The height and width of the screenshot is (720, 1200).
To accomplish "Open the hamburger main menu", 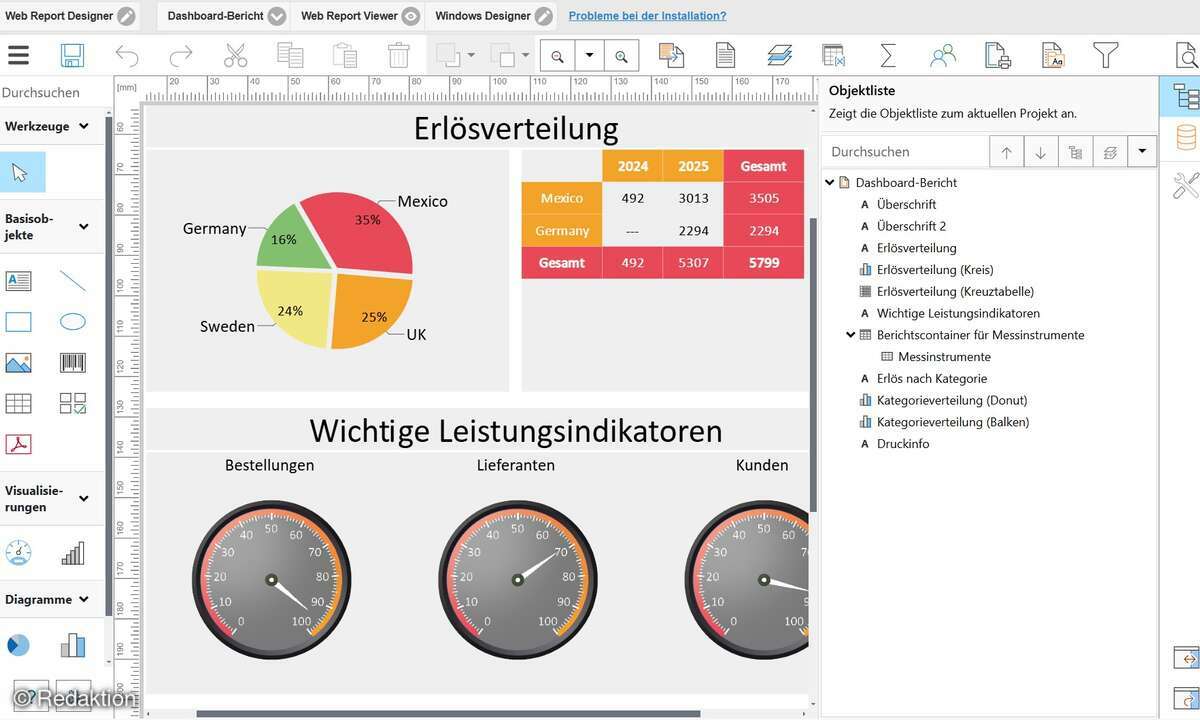I will (18, 55).
